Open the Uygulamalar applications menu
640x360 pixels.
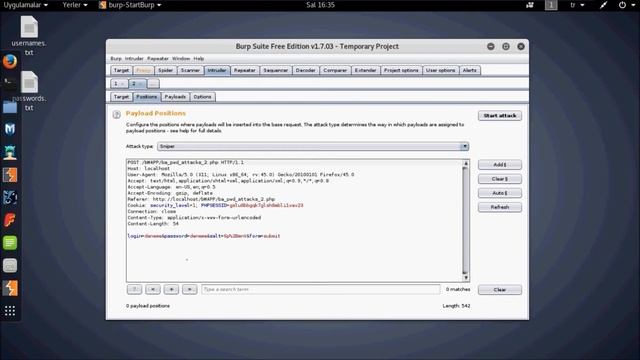[x=26, y=5]
